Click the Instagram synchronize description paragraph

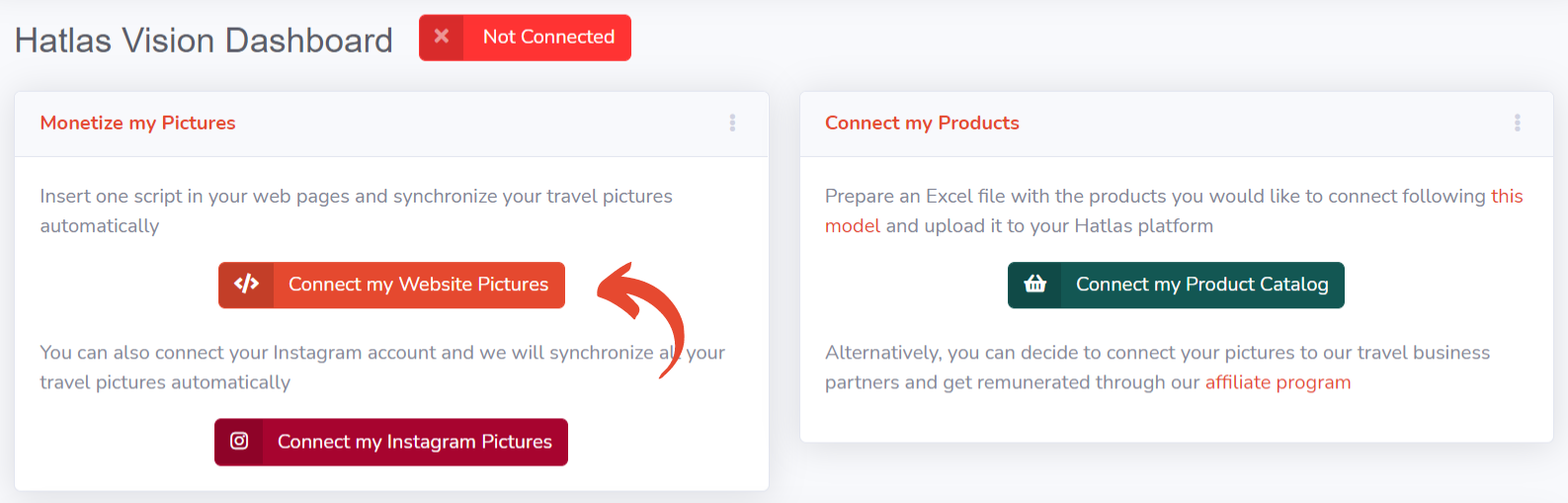tap(382, 368)
